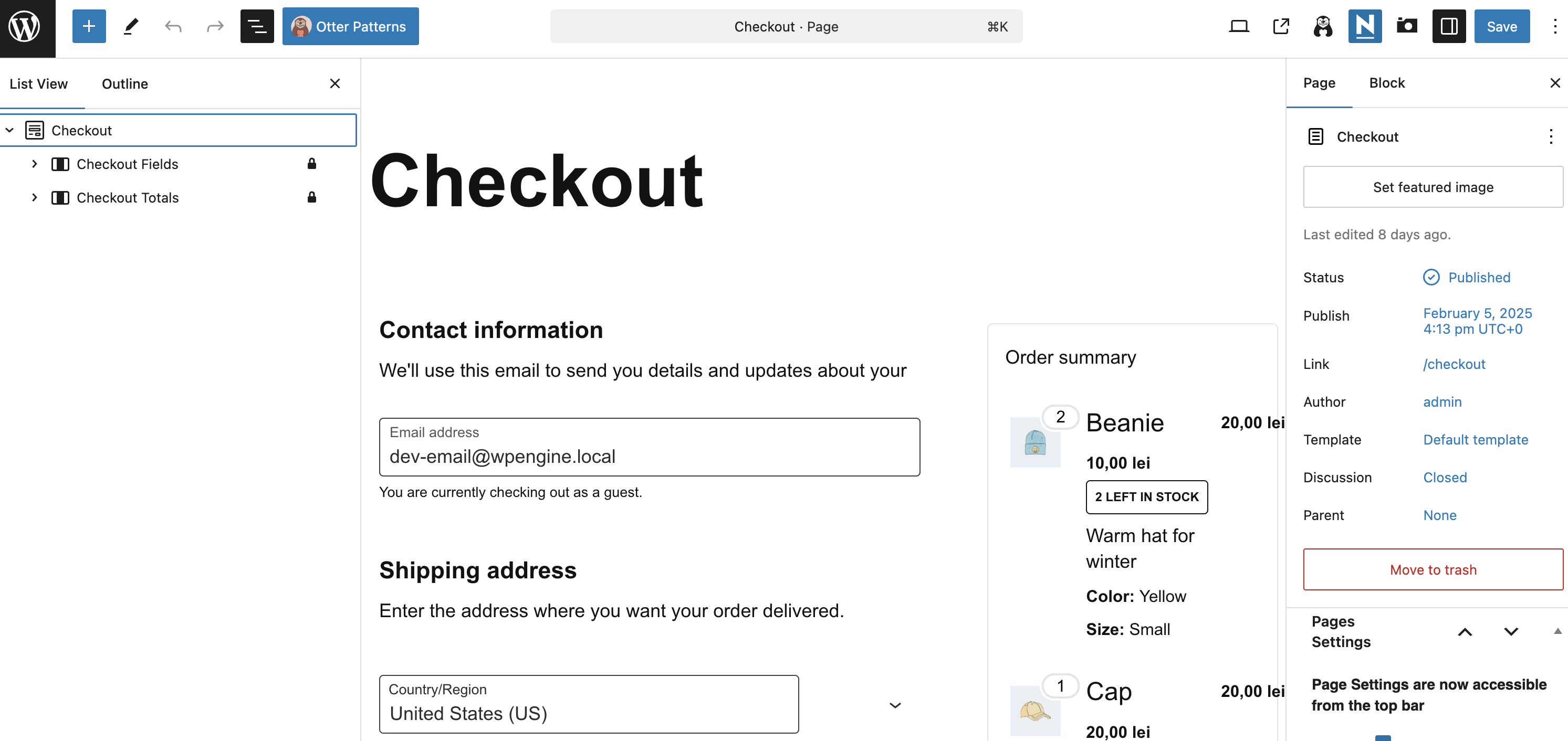The height and width of the screenshot is (741, 1568).
Task: Expand the Checkout Fields tree item
Action: click(x=35, y=164)
